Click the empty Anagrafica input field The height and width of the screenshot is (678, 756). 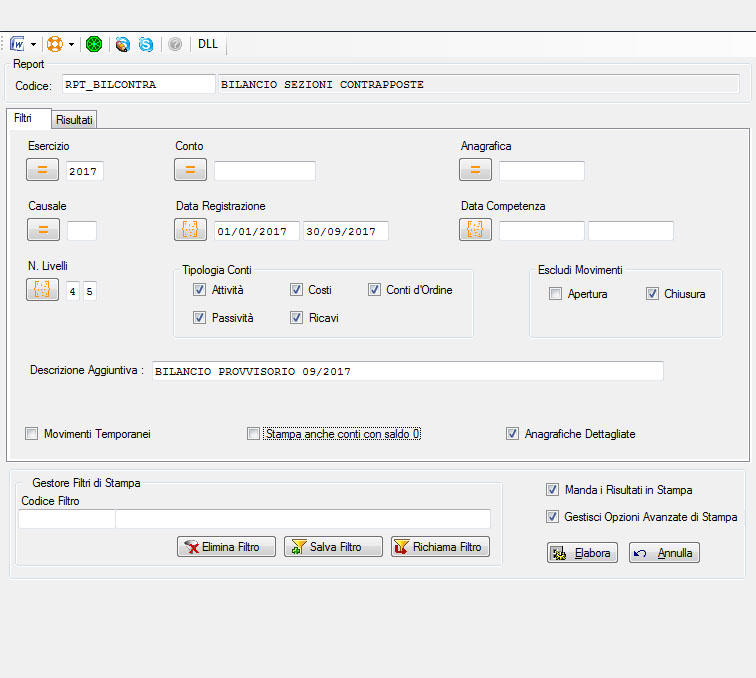[x=542, y=171]
